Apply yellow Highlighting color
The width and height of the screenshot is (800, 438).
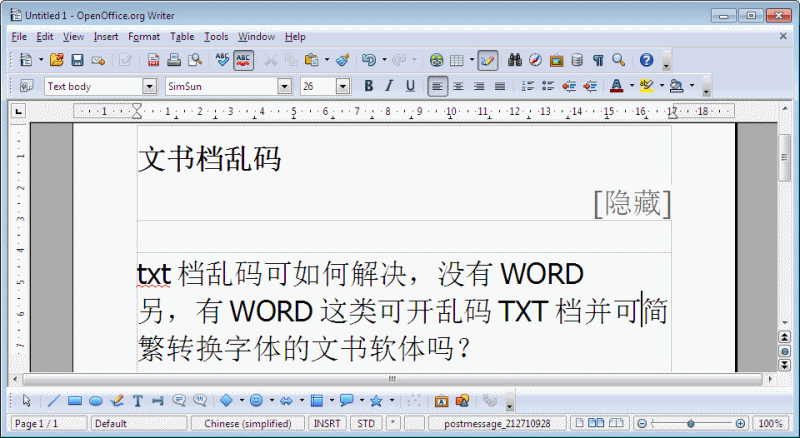pyautogui.click(x=646, y=86)
